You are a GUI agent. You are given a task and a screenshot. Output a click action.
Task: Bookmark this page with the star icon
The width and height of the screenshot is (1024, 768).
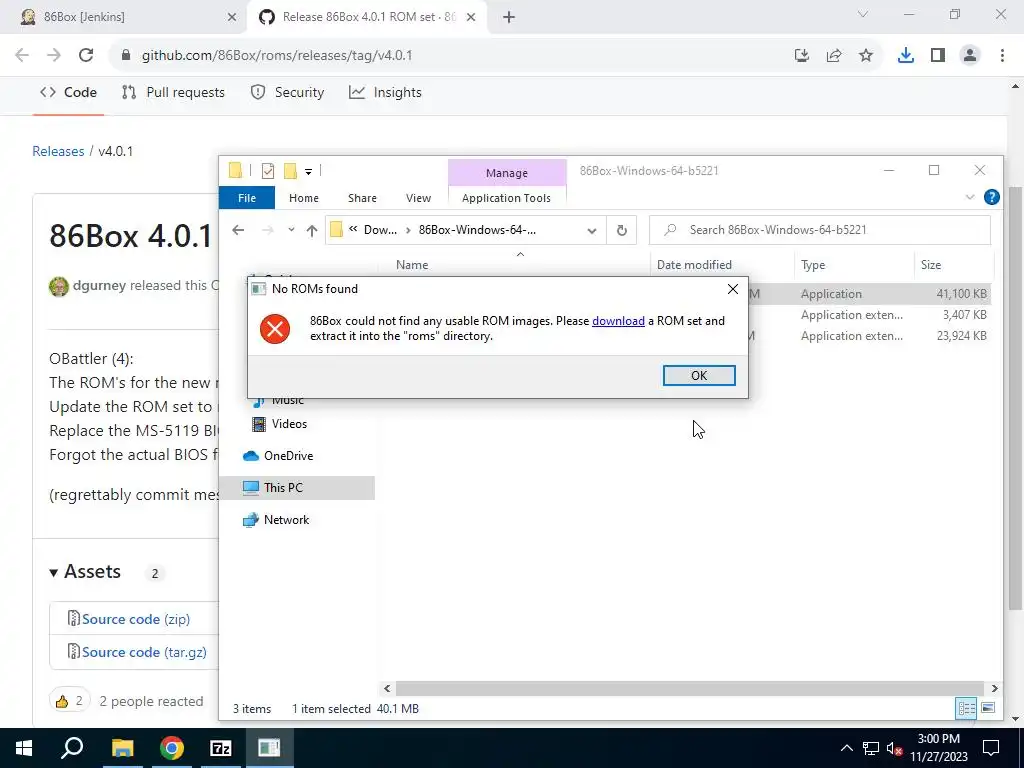866,56
